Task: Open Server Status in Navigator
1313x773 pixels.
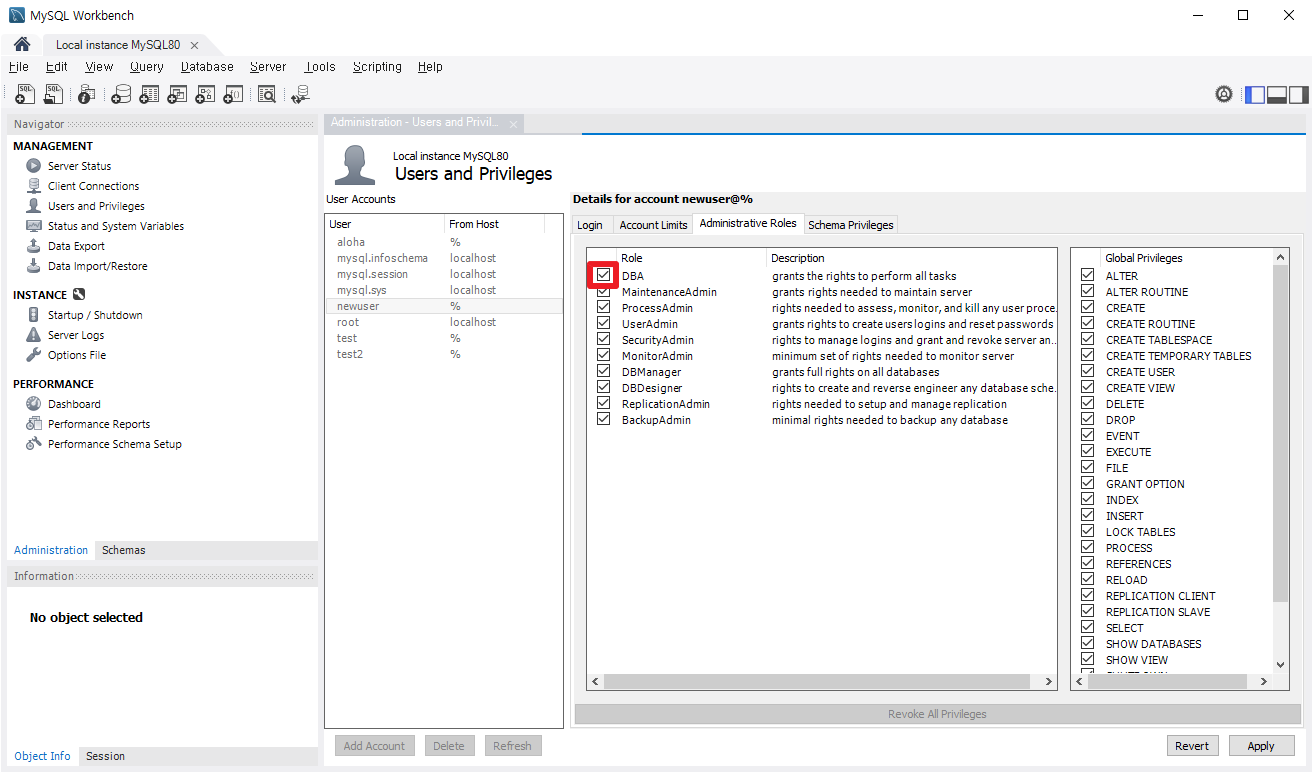Action: pos(79,166)
